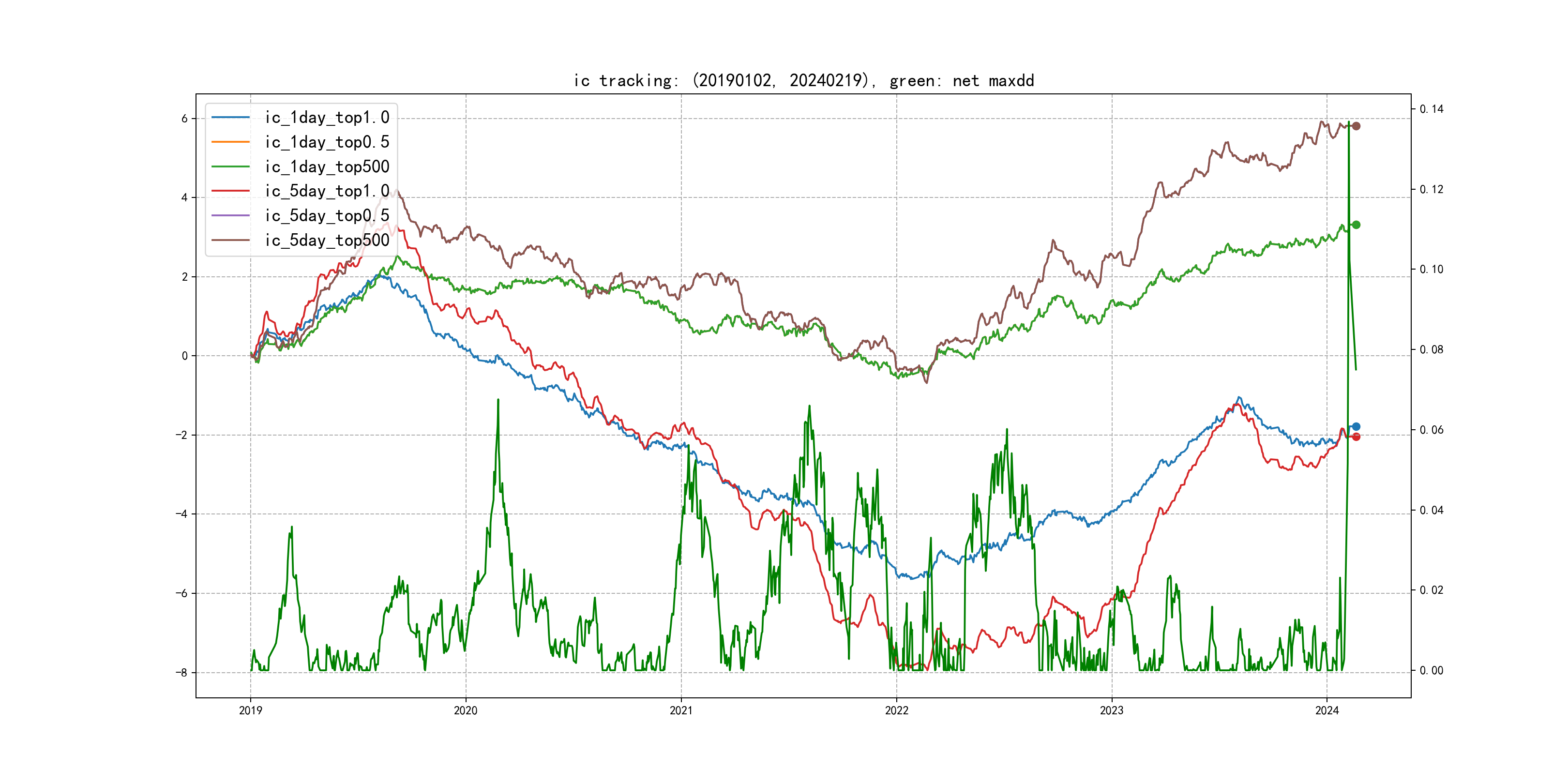Click the blue line swatch for ic_1day_top1.0

coord(230,117)
